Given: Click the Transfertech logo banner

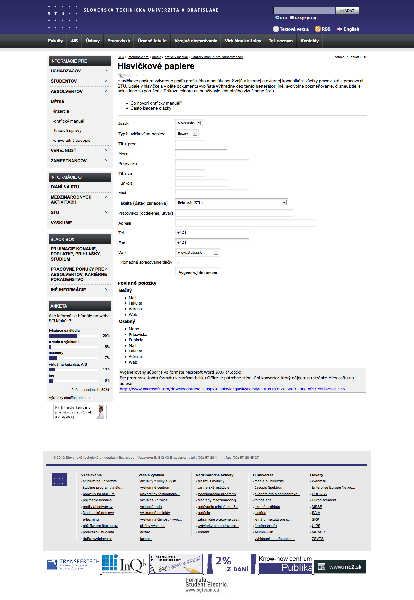Looking at the screenshot, I should point(73,564).
